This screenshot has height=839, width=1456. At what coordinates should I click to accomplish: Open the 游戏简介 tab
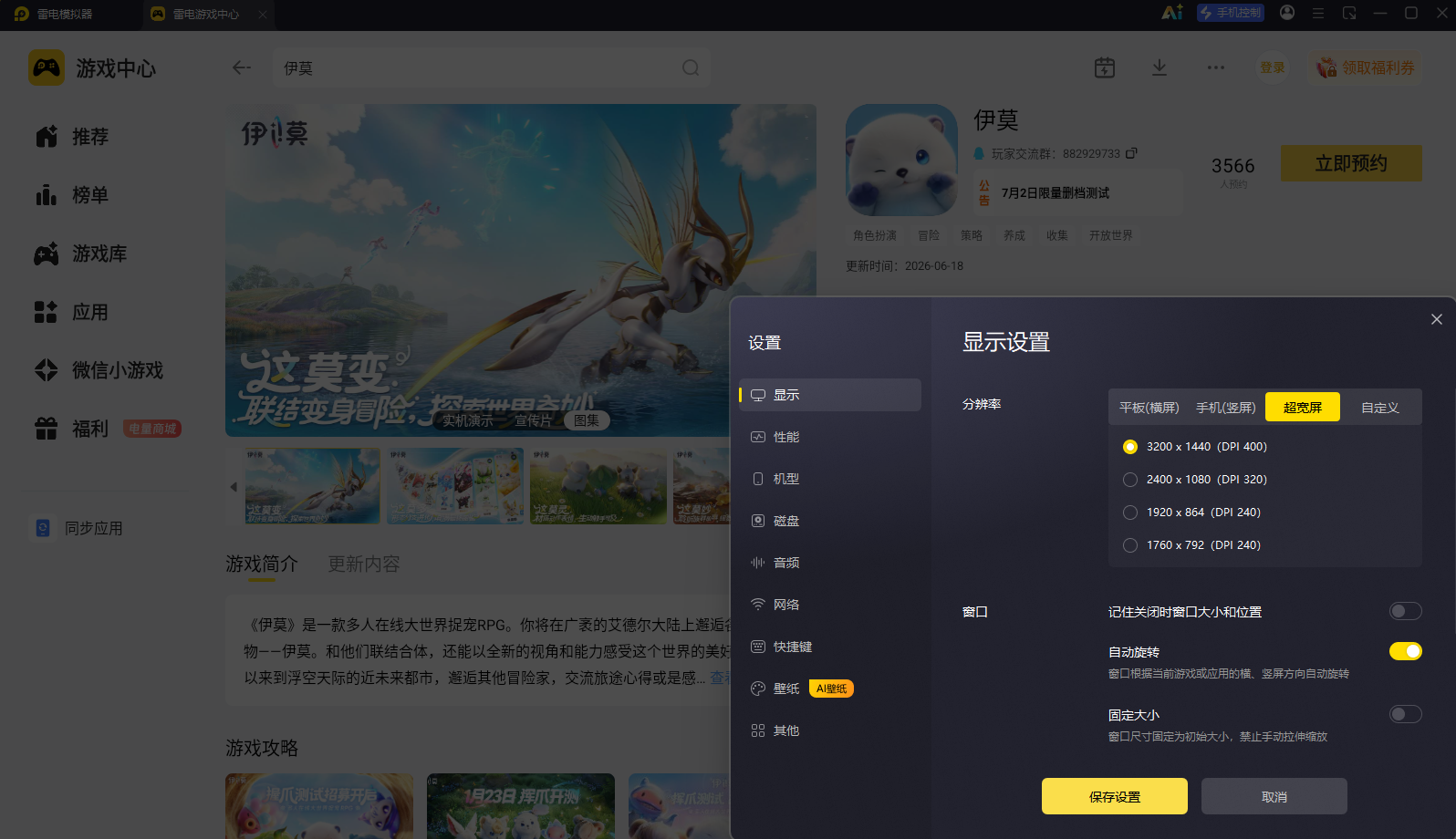pyautogui.click(x=262, y=564)
